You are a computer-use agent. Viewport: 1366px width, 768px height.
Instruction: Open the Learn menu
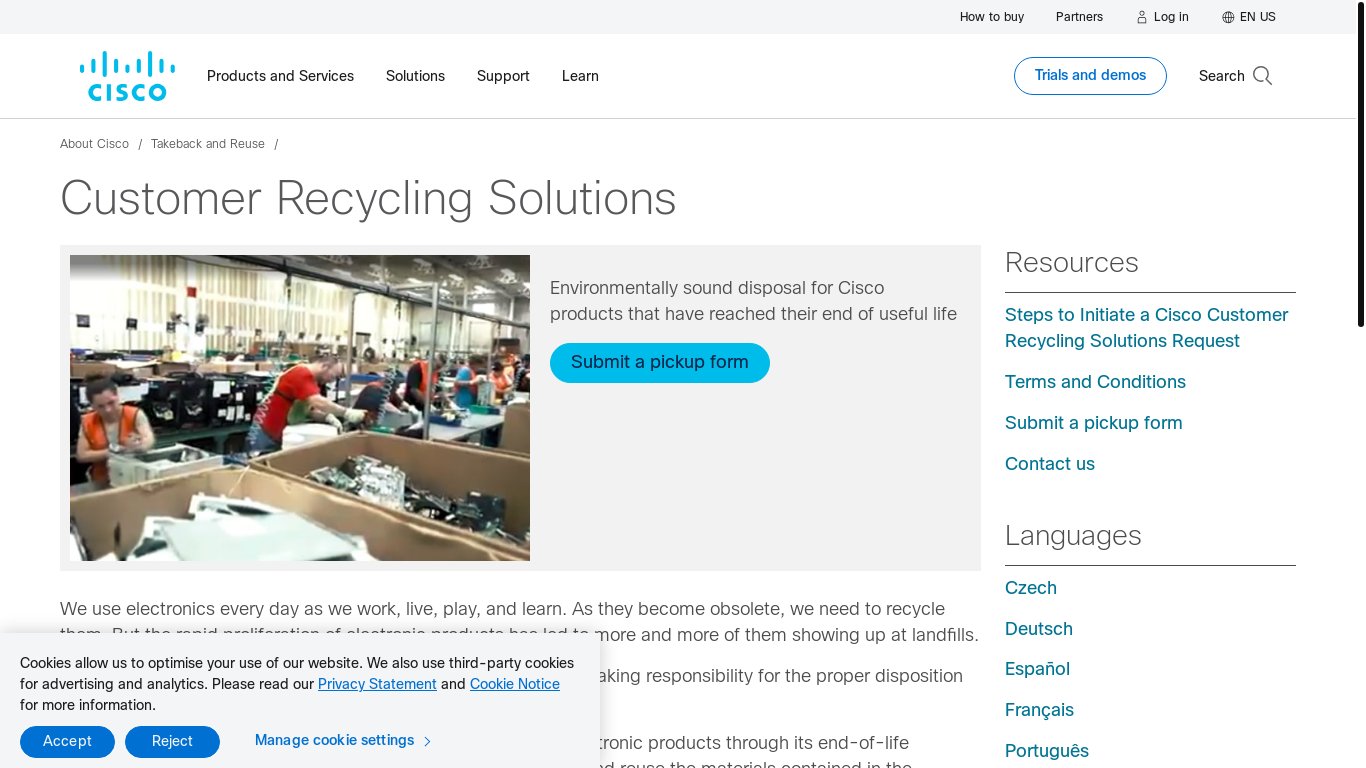pos(580,76)
